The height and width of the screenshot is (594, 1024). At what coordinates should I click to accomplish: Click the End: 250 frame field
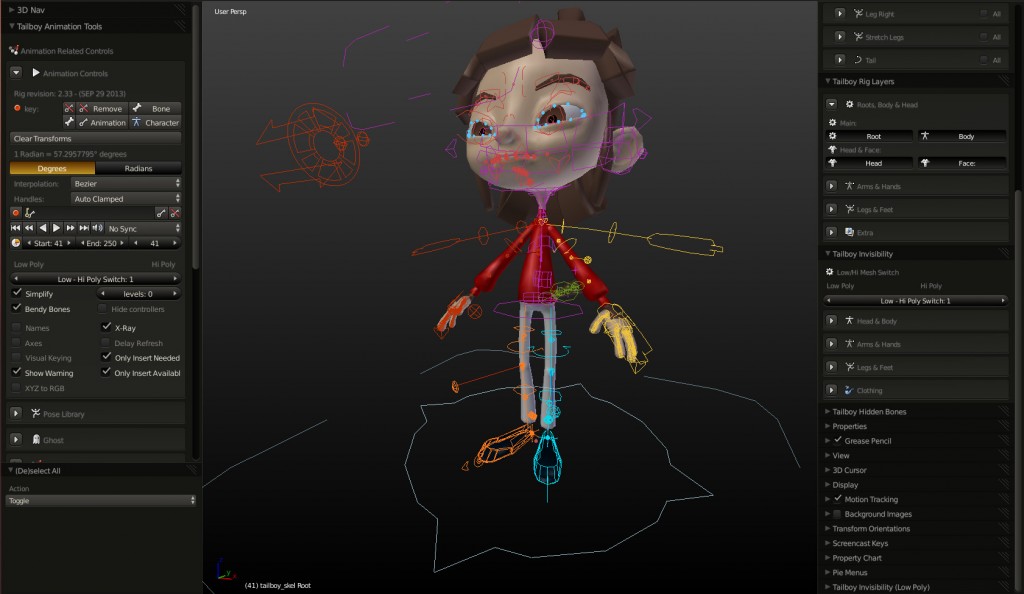100,244
